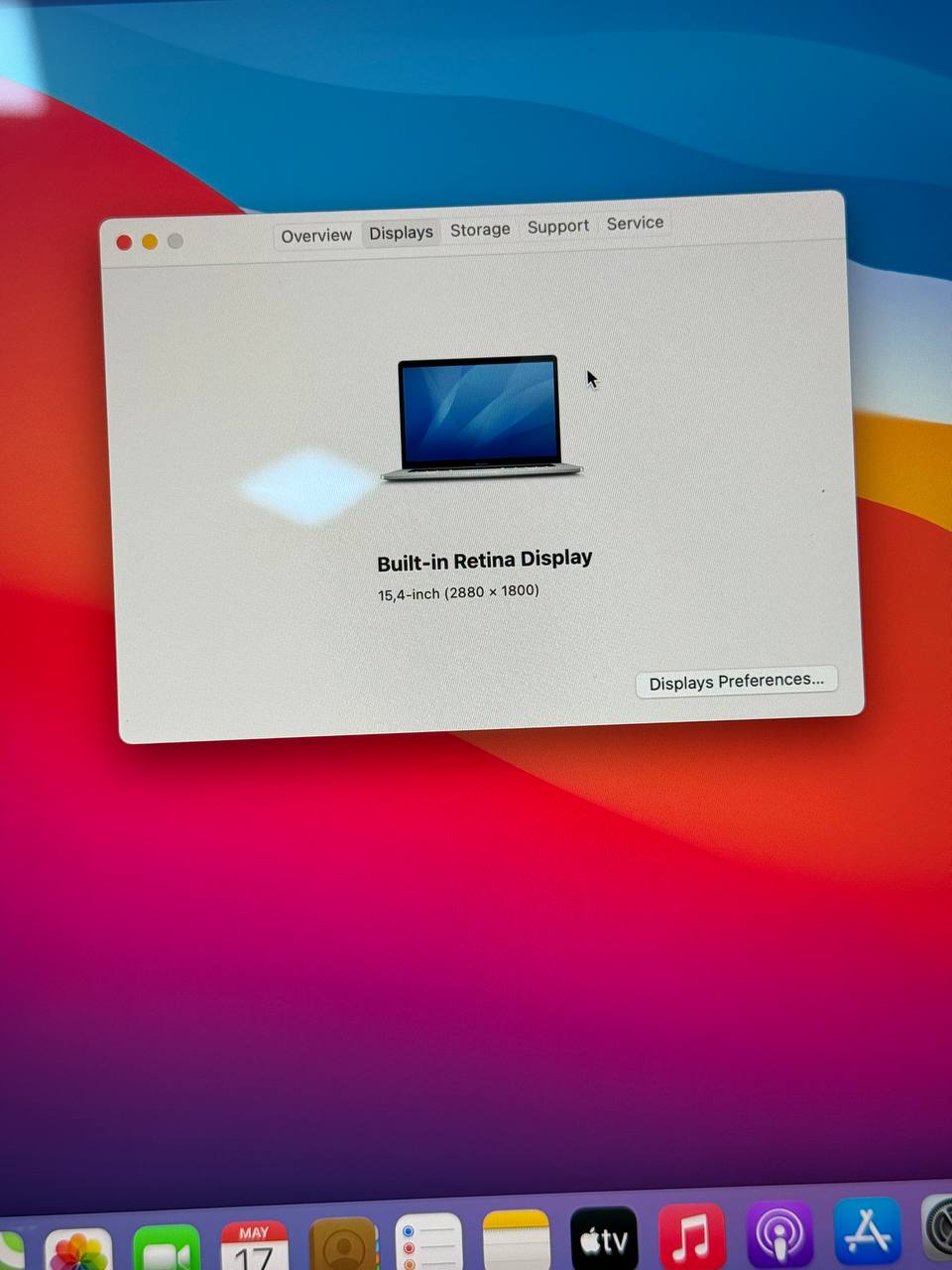Viewport: 952px width, 1270px height.
Task: Switch to the Overview tab
Action: click(x=316, y=236)
